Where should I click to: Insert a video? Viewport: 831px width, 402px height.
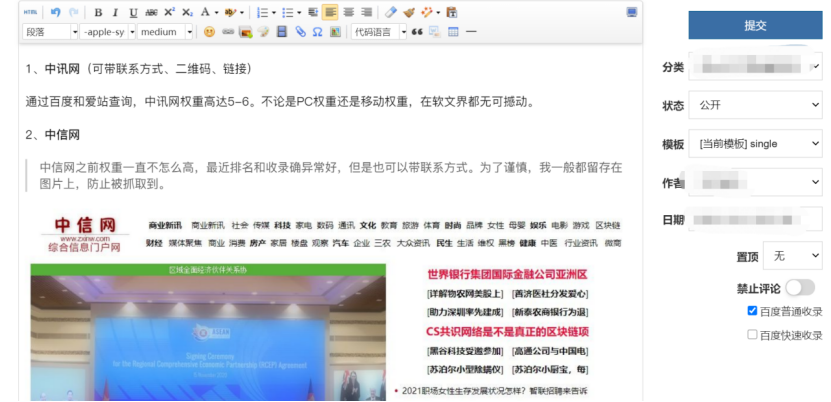[x=282, y=32]
